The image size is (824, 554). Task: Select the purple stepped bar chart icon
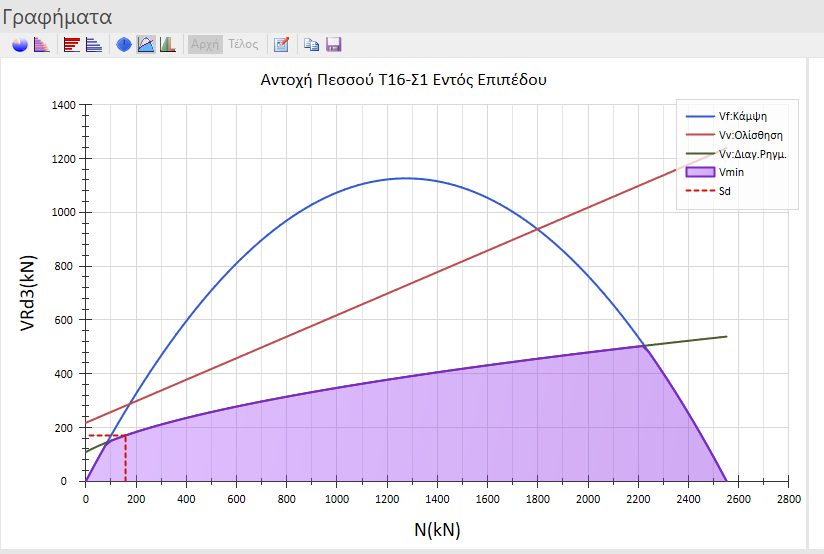point(41,45)
